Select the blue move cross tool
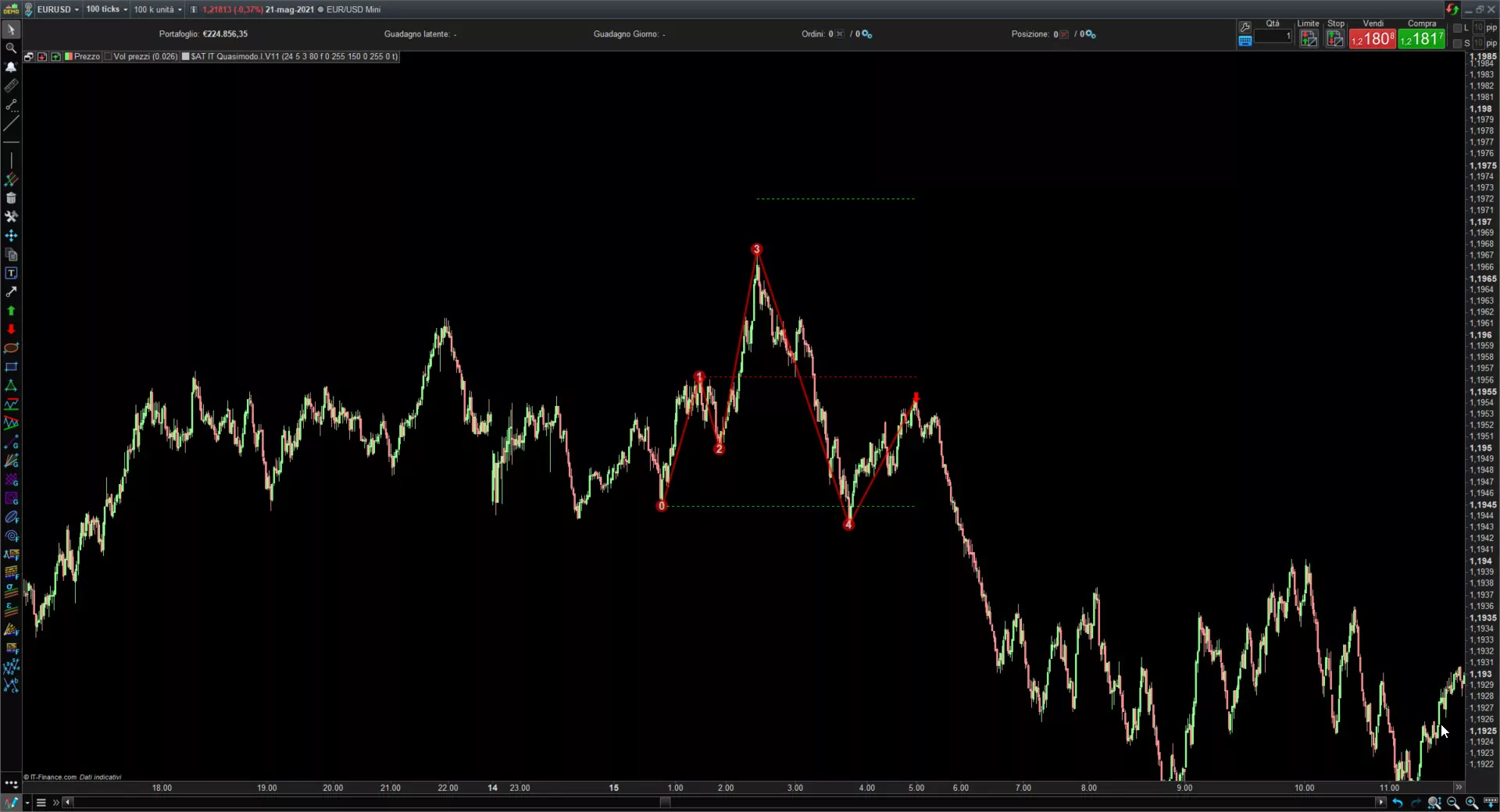Viewport: 1500px width, 812px height. coord(11,236)
